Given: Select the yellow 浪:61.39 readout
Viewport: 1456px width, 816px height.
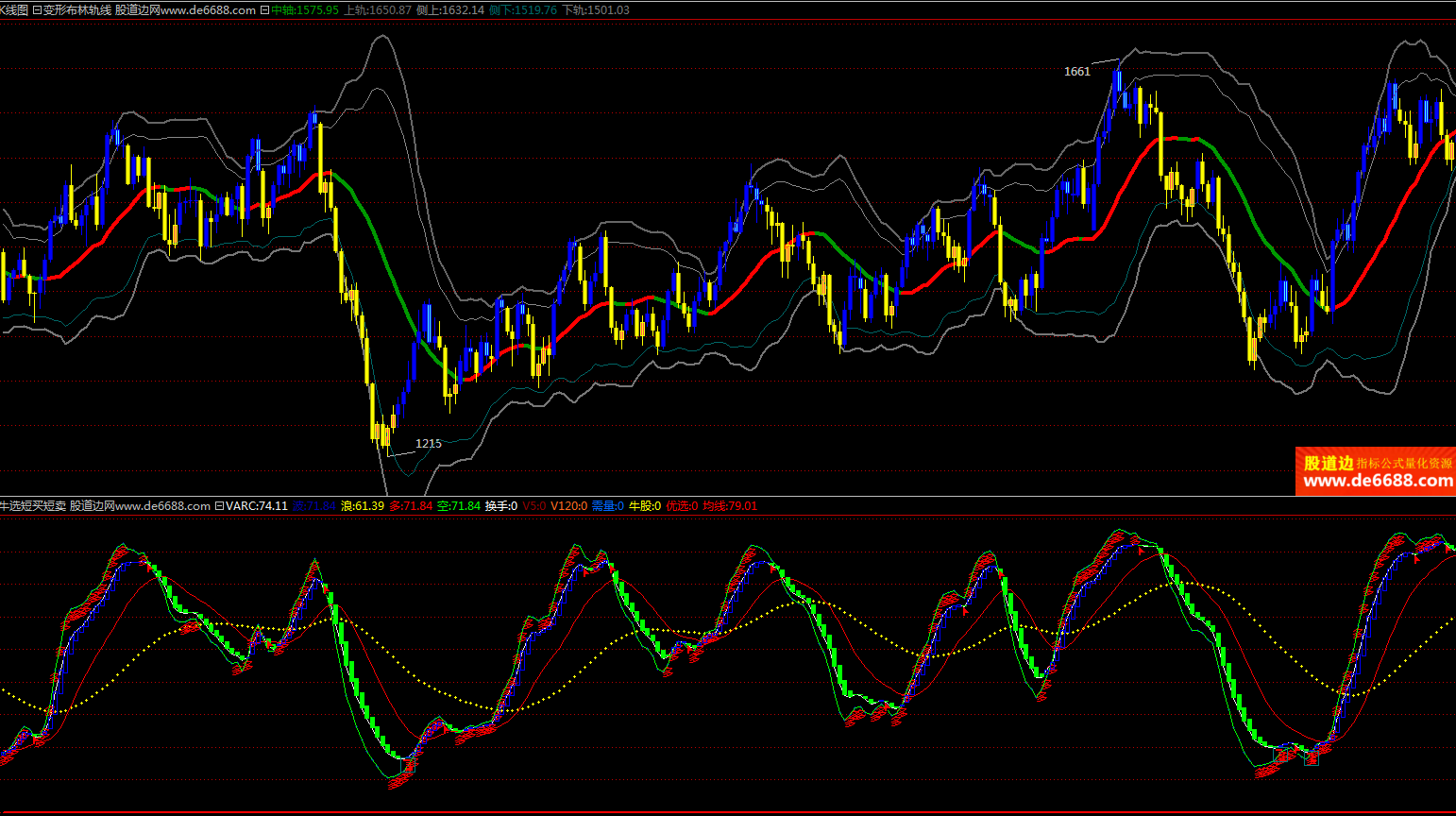Looking at the screenshot, I should tap(363, 506).
